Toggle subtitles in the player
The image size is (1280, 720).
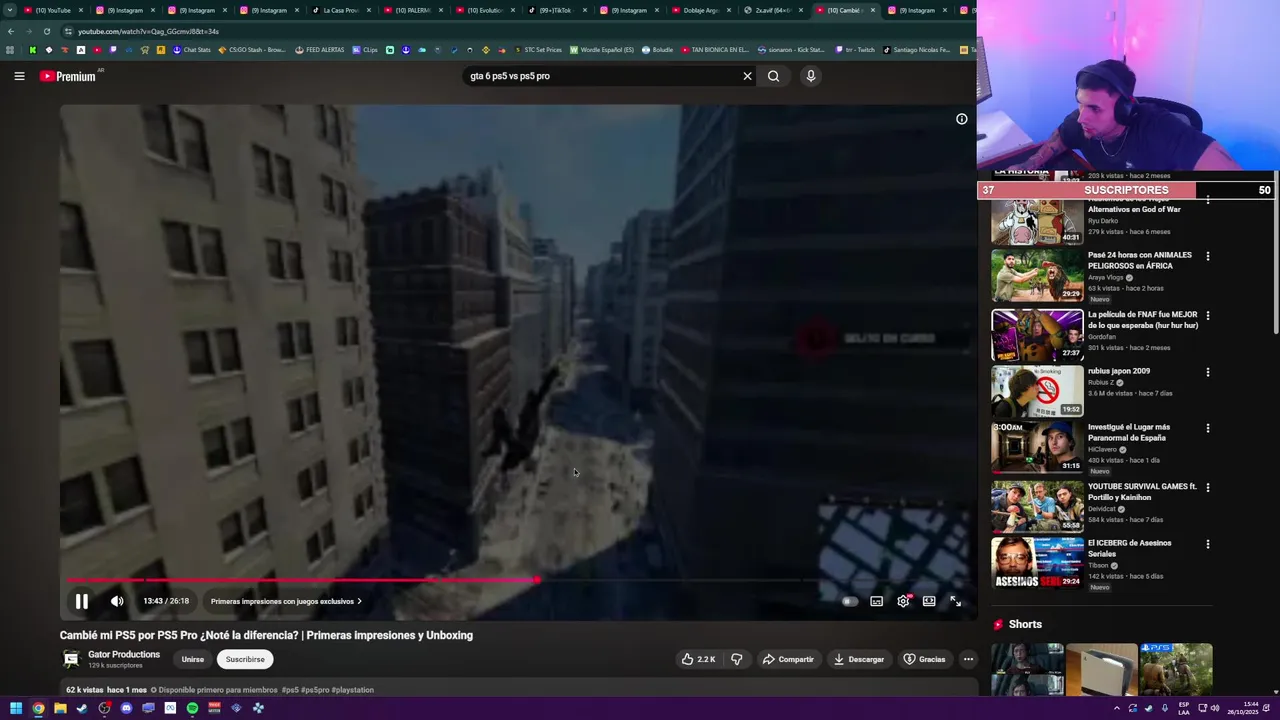pyautogui.click(x=877, y=601)
